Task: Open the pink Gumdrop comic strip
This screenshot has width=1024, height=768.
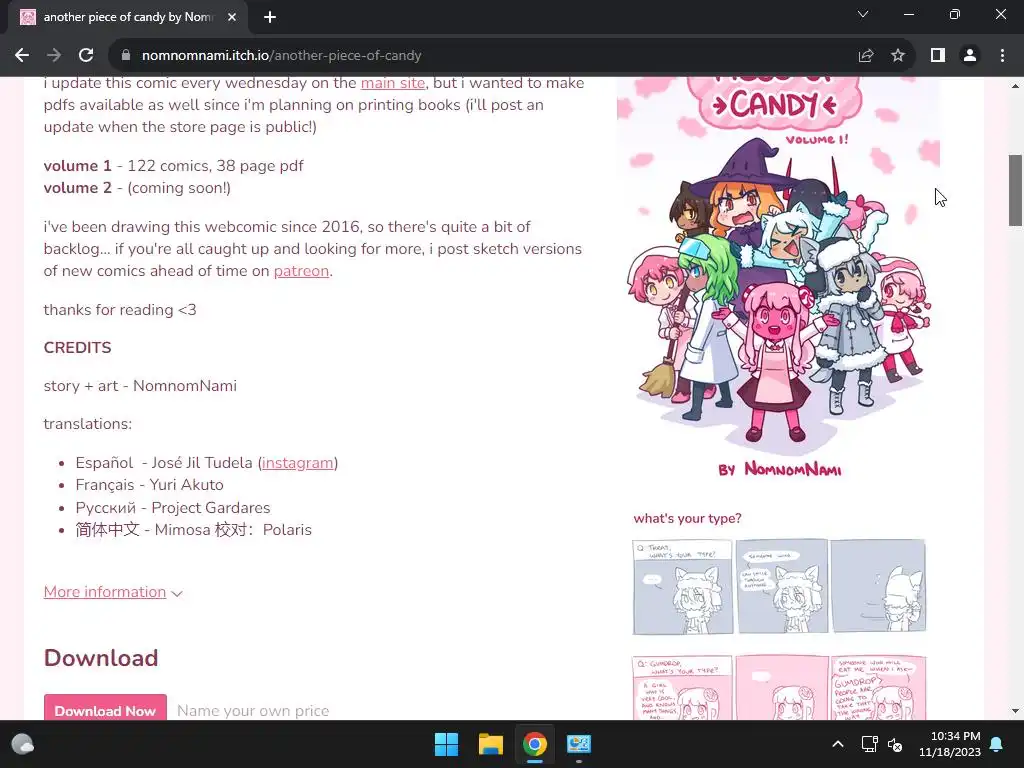Action: click(778, 688)
